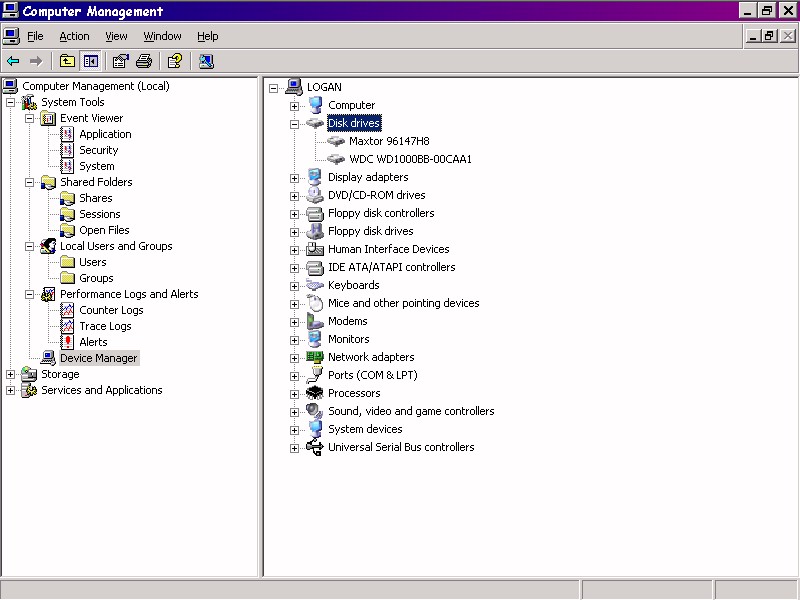
Task: Click the Storage icon in the left tree
Action: coord(29,374)
